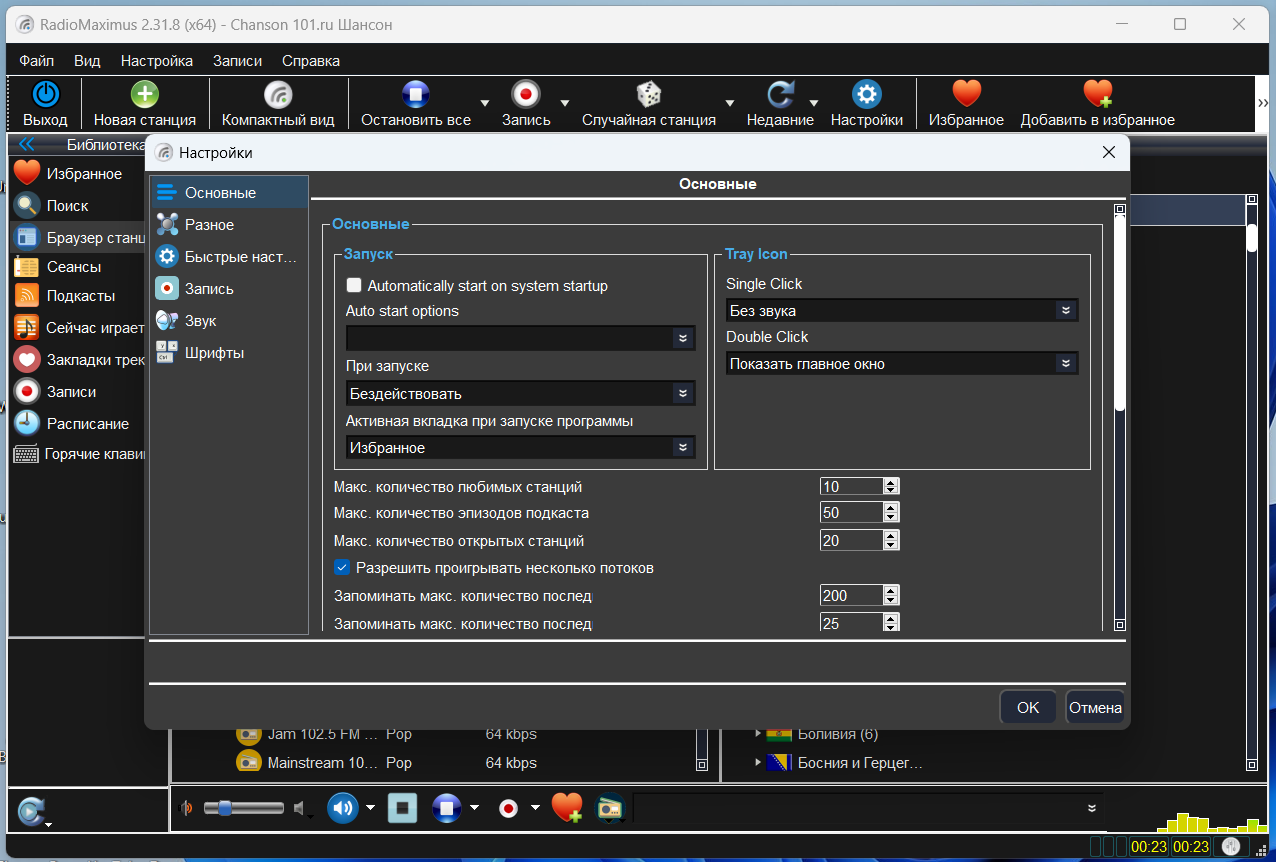
Task: Click the Выход power icon
Action: pyautogui.click(x=46, y=95)
